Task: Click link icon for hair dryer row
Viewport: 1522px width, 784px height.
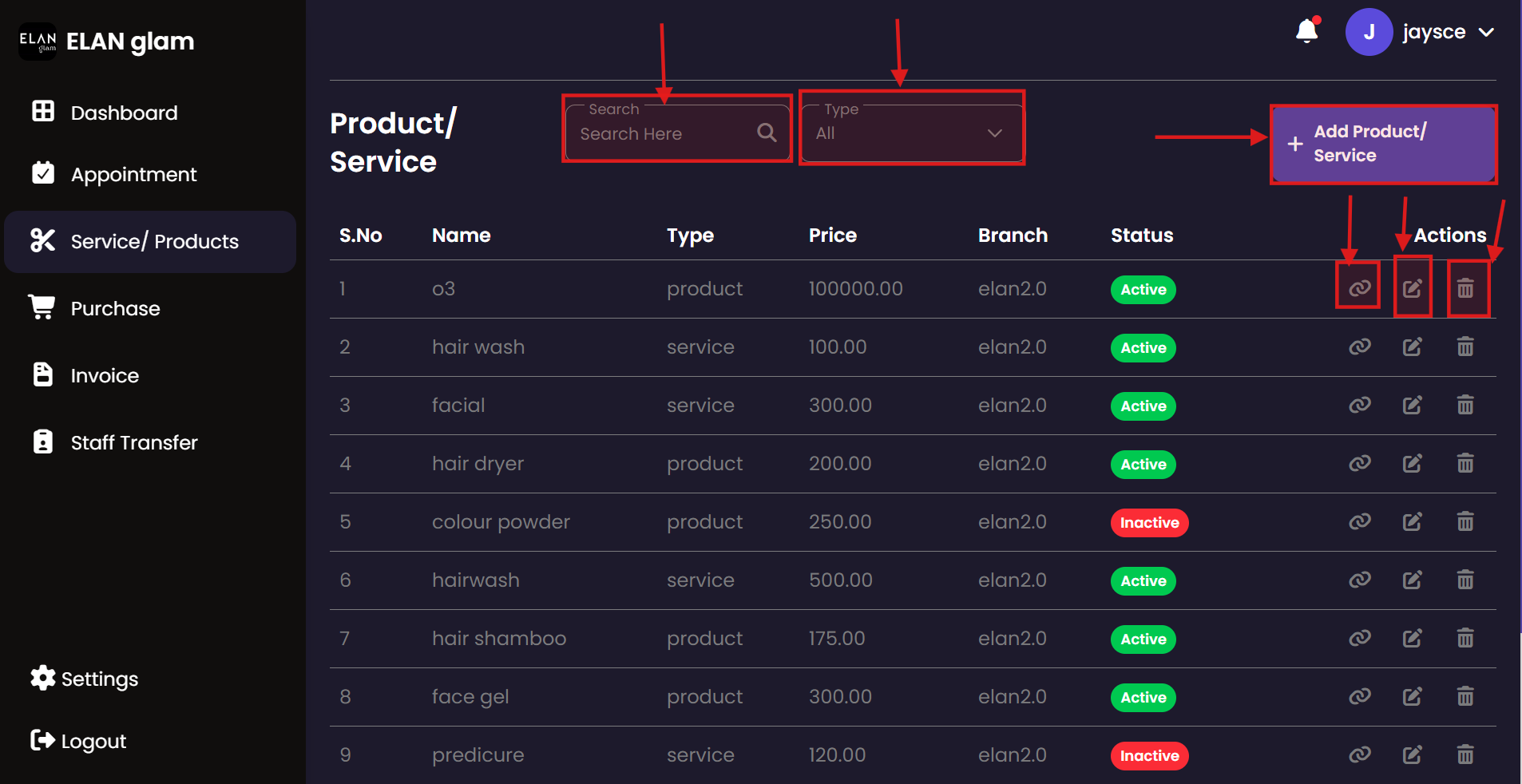Action: coord(1359,463)
